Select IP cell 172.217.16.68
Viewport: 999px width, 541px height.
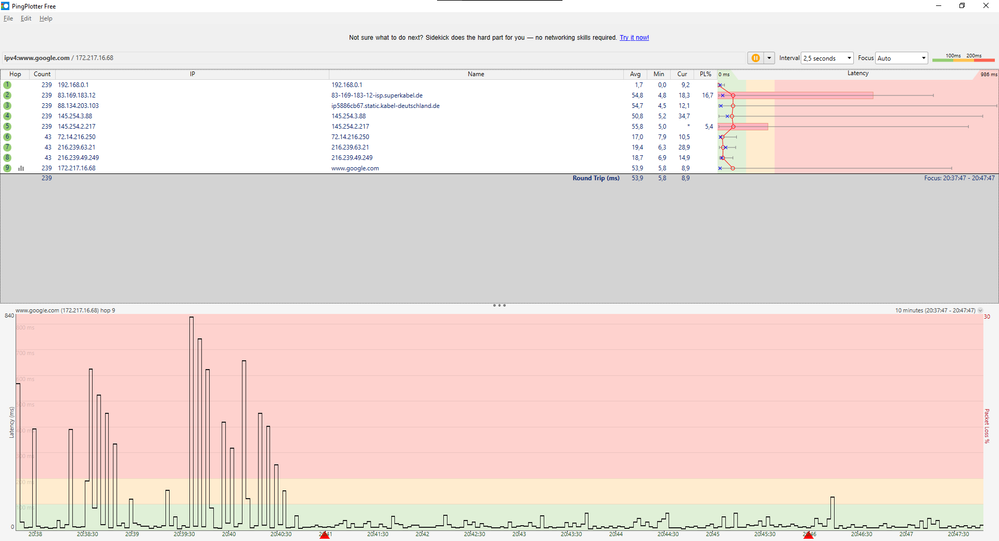(x=76, y=168)
